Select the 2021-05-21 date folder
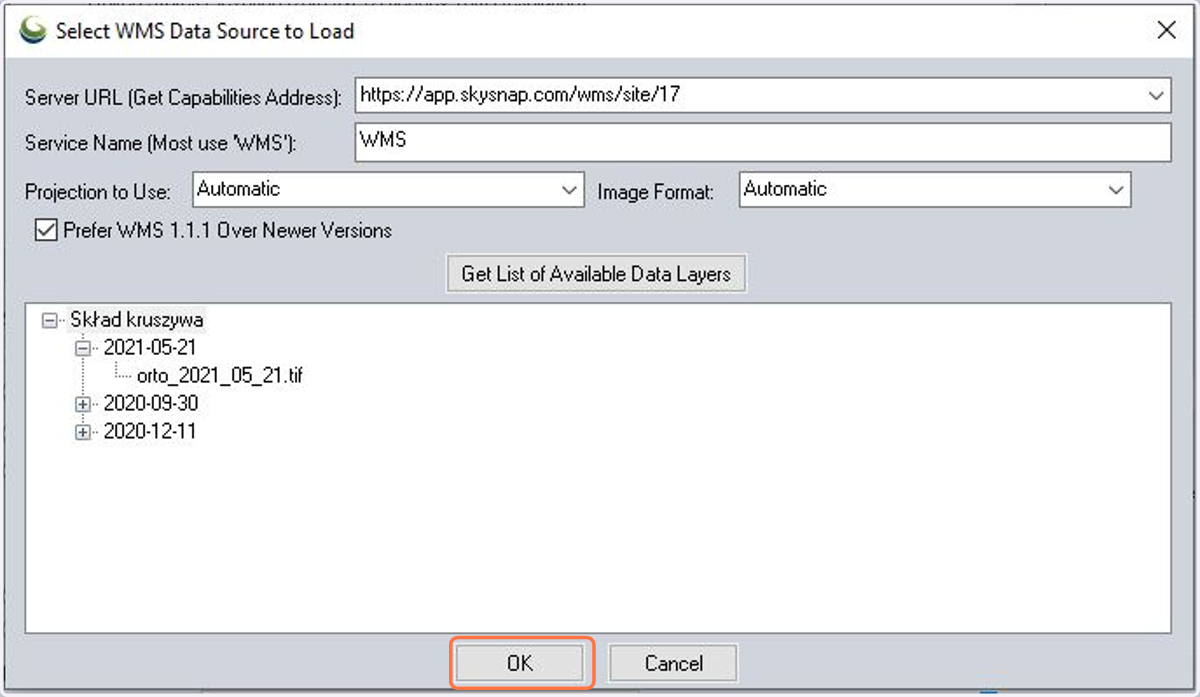 click(x=150, y=348)
